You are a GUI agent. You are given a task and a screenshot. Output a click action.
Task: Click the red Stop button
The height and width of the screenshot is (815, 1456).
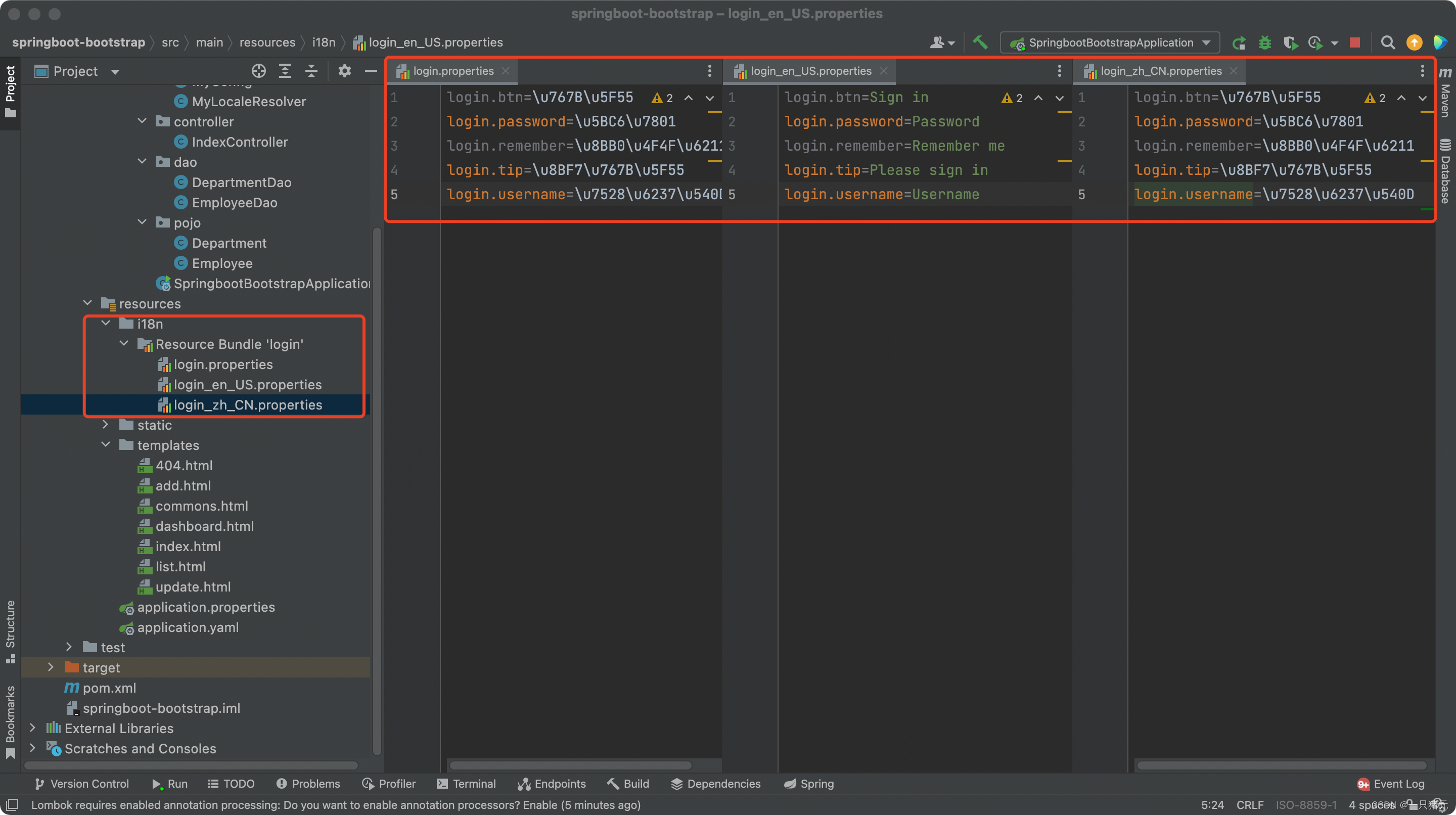[x=1354, y=42]
